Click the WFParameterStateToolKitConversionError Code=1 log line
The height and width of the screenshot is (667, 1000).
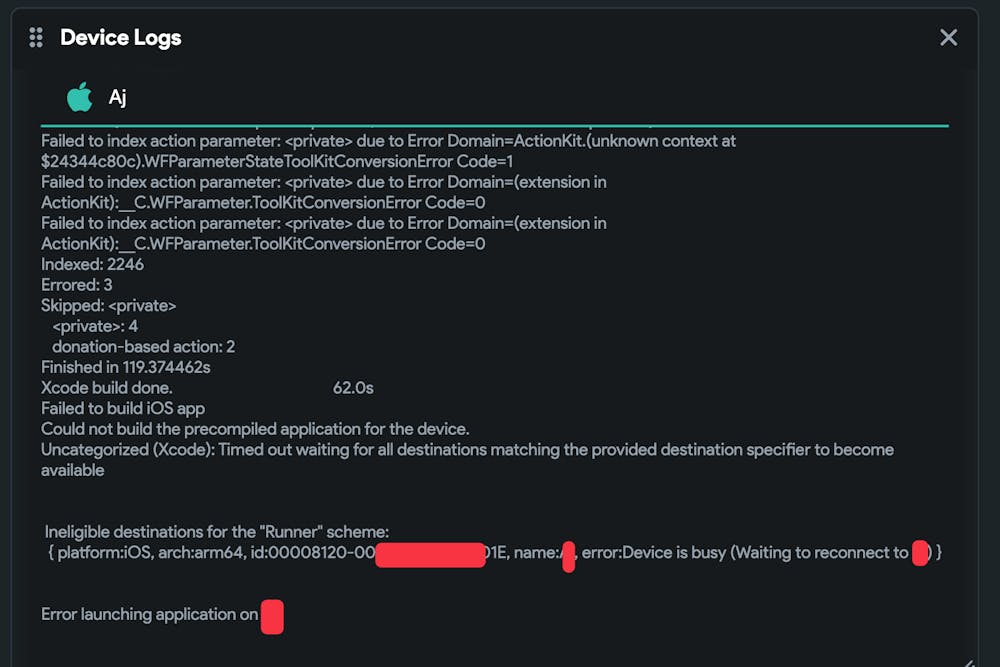click(277, 161)
